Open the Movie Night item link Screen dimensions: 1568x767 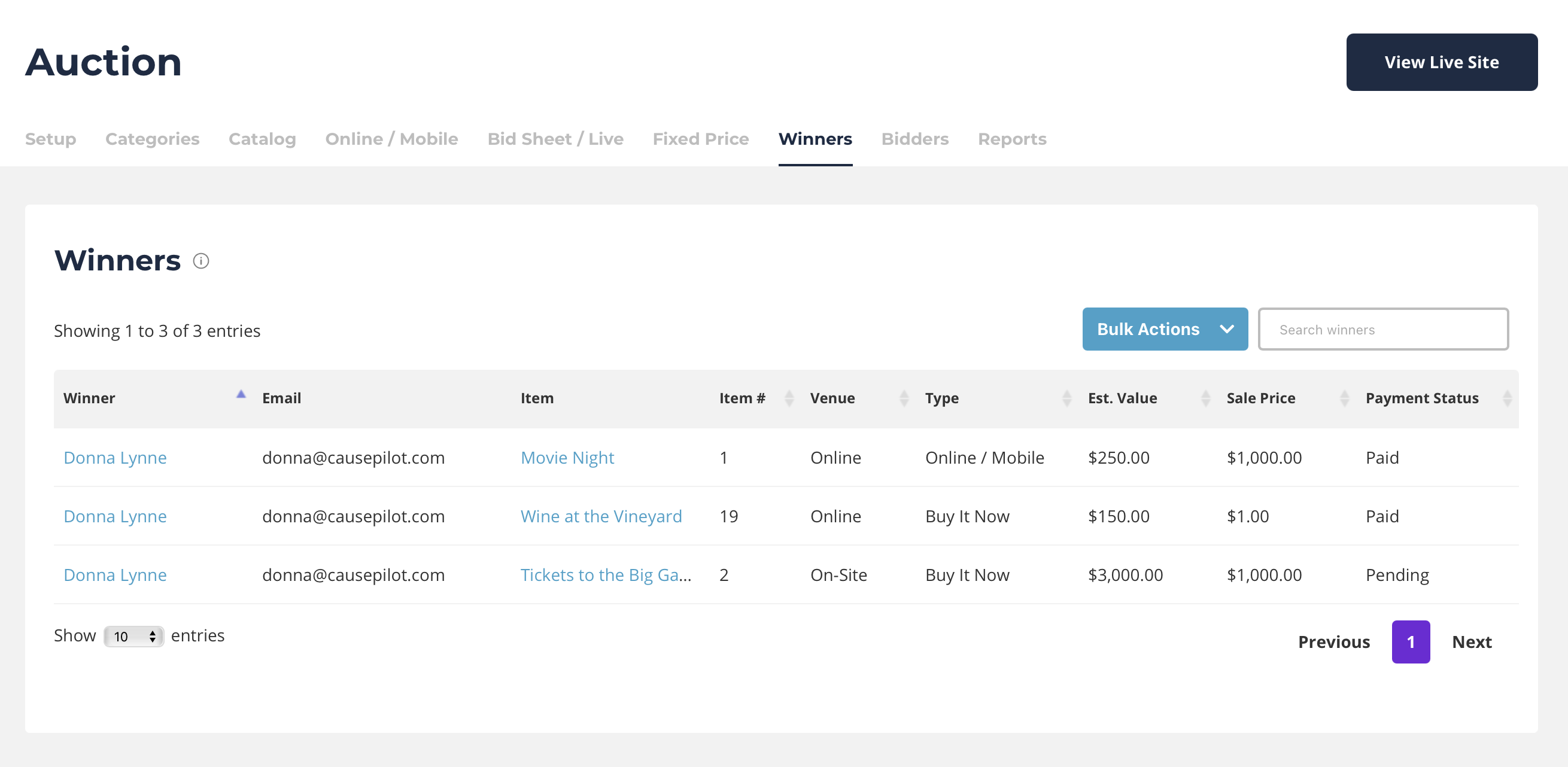tap(567, 458)
